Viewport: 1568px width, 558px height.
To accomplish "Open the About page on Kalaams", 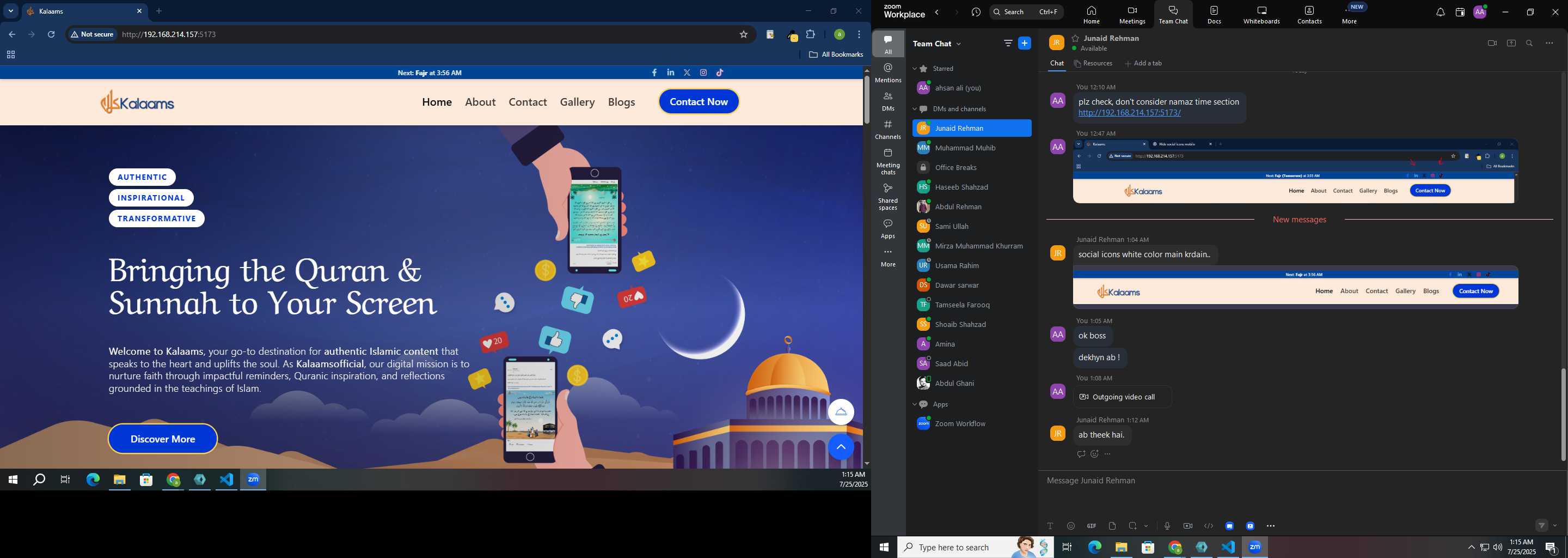I will (x=480, y=102).
